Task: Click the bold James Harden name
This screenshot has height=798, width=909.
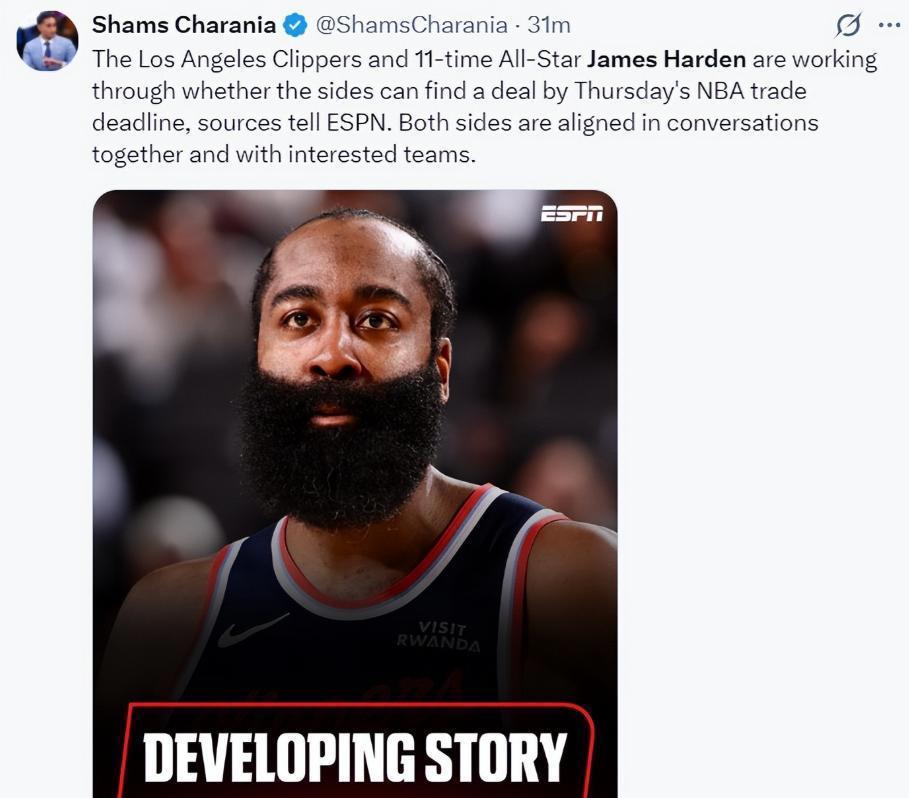Action: pyautogui.click(x=667, y=60)
